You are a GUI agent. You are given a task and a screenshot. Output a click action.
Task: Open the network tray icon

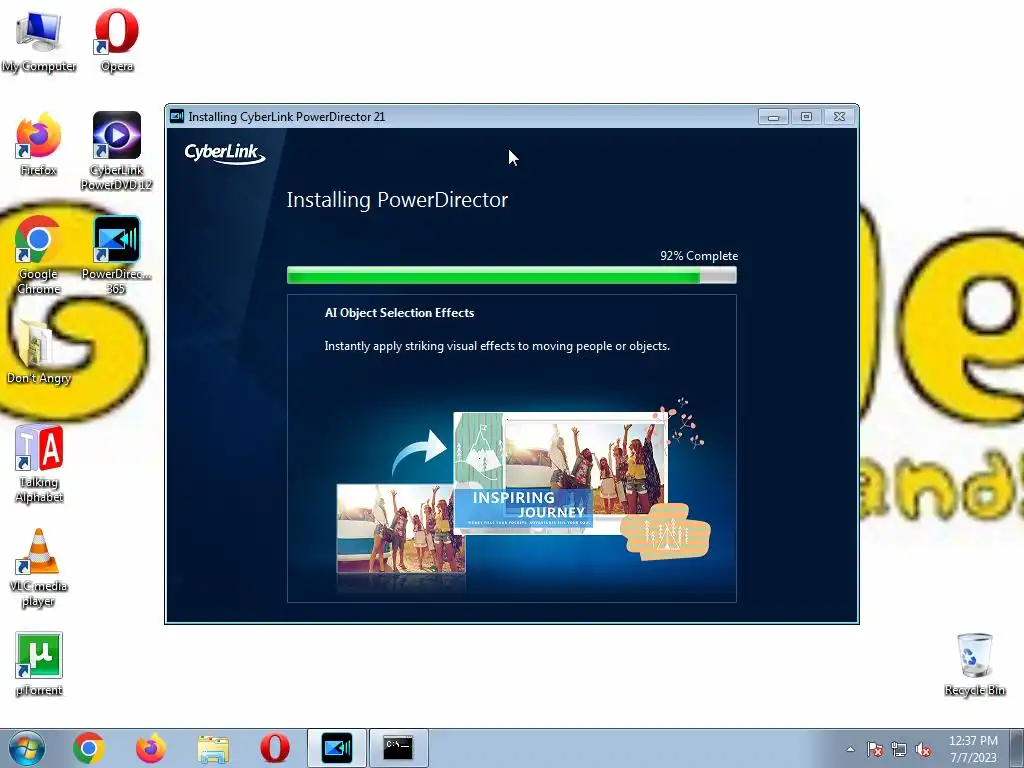click(899, 749)
